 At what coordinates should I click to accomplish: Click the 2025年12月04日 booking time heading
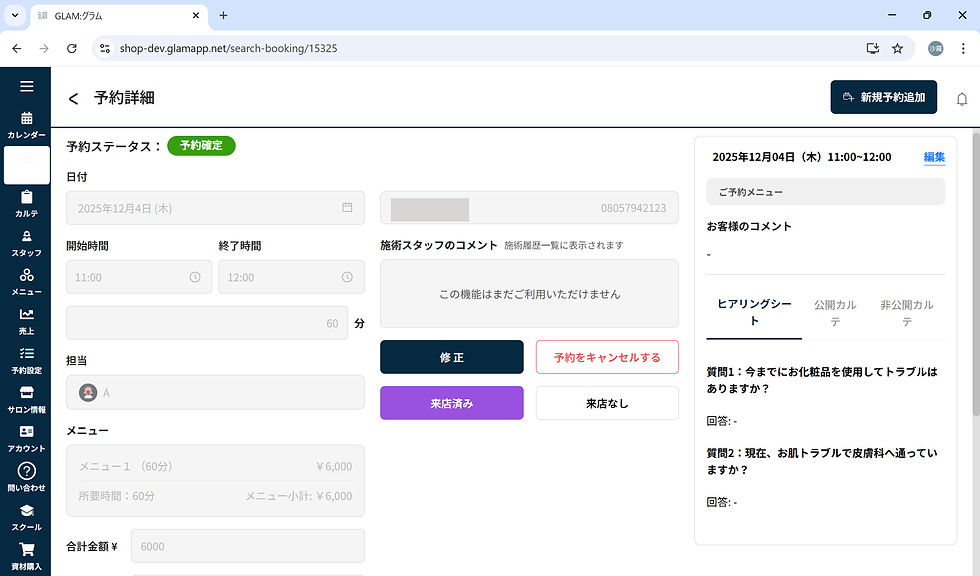[x=801, y=157]
